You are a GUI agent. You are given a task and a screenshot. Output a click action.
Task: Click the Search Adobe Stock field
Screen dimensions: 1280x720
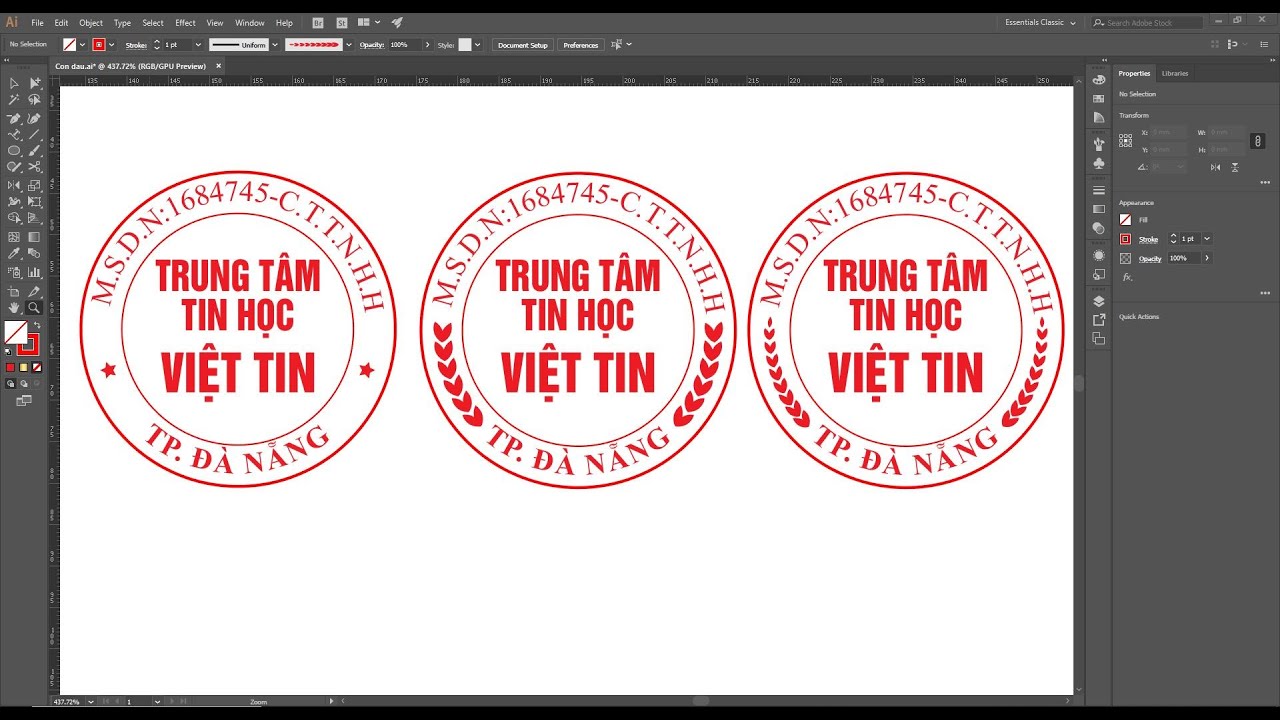[1152, 22]
